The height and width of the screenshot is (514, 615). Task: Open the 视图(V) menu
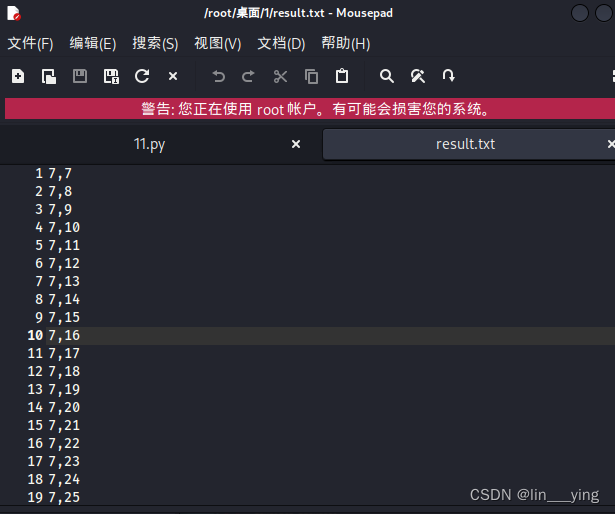click(218, 44)
